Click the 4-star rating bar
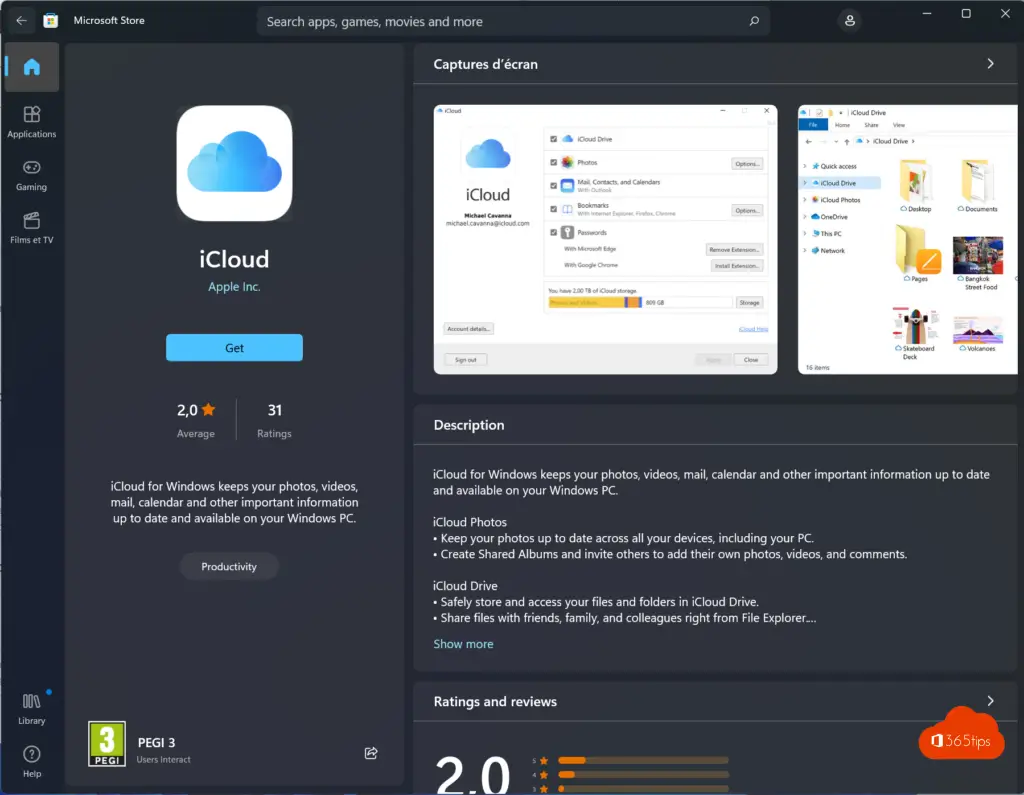This screenshot has height=795, width=1024. (x=643, y=775)
